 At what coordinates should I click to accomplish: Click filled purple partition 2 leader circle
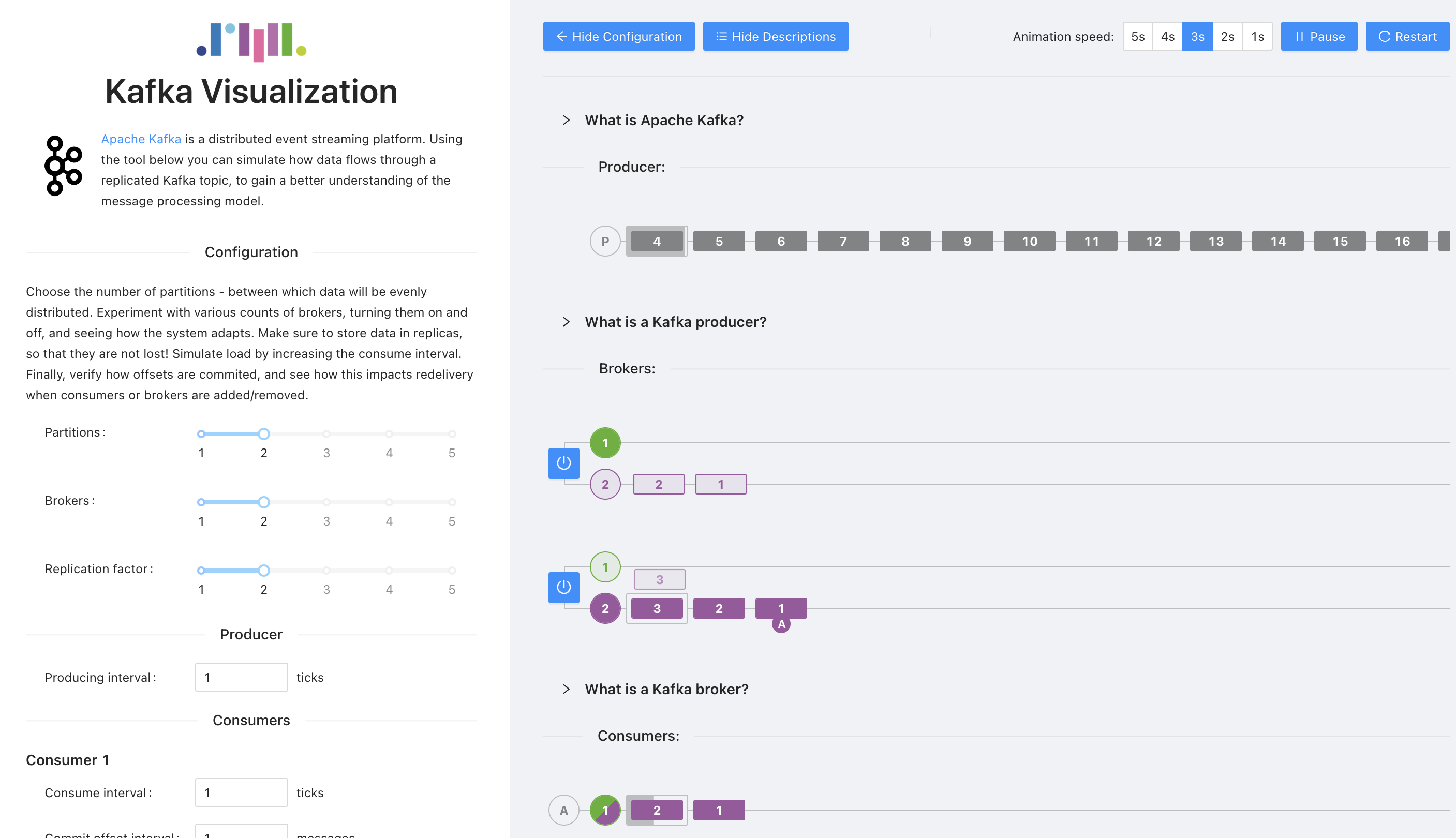tap(605, 608)
